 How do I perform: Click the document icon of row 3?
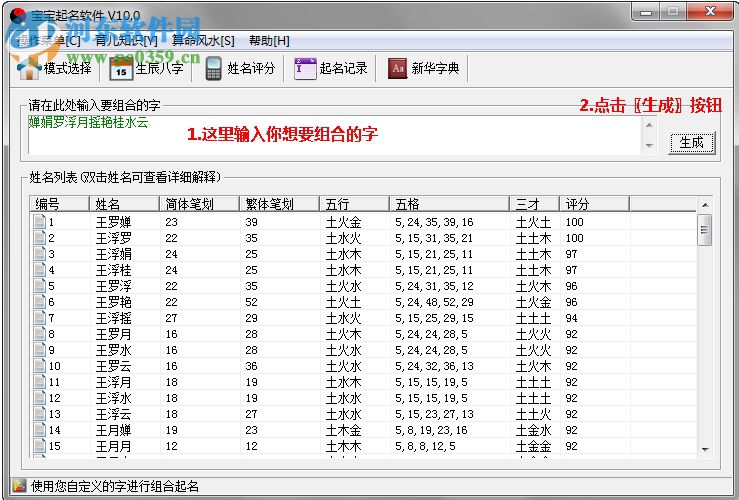40,254
